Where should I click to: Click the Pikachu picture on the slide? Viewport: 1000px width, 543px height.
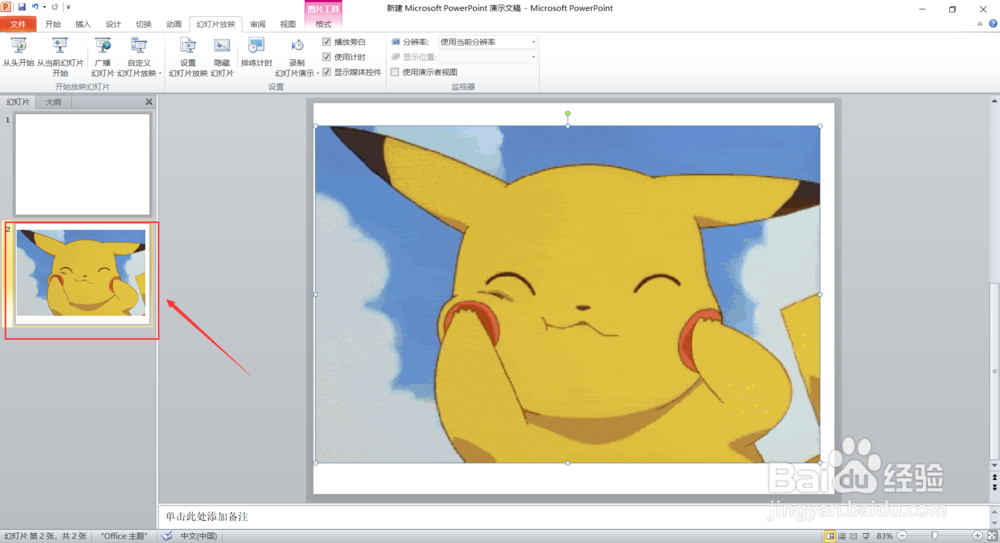(568, 294)
